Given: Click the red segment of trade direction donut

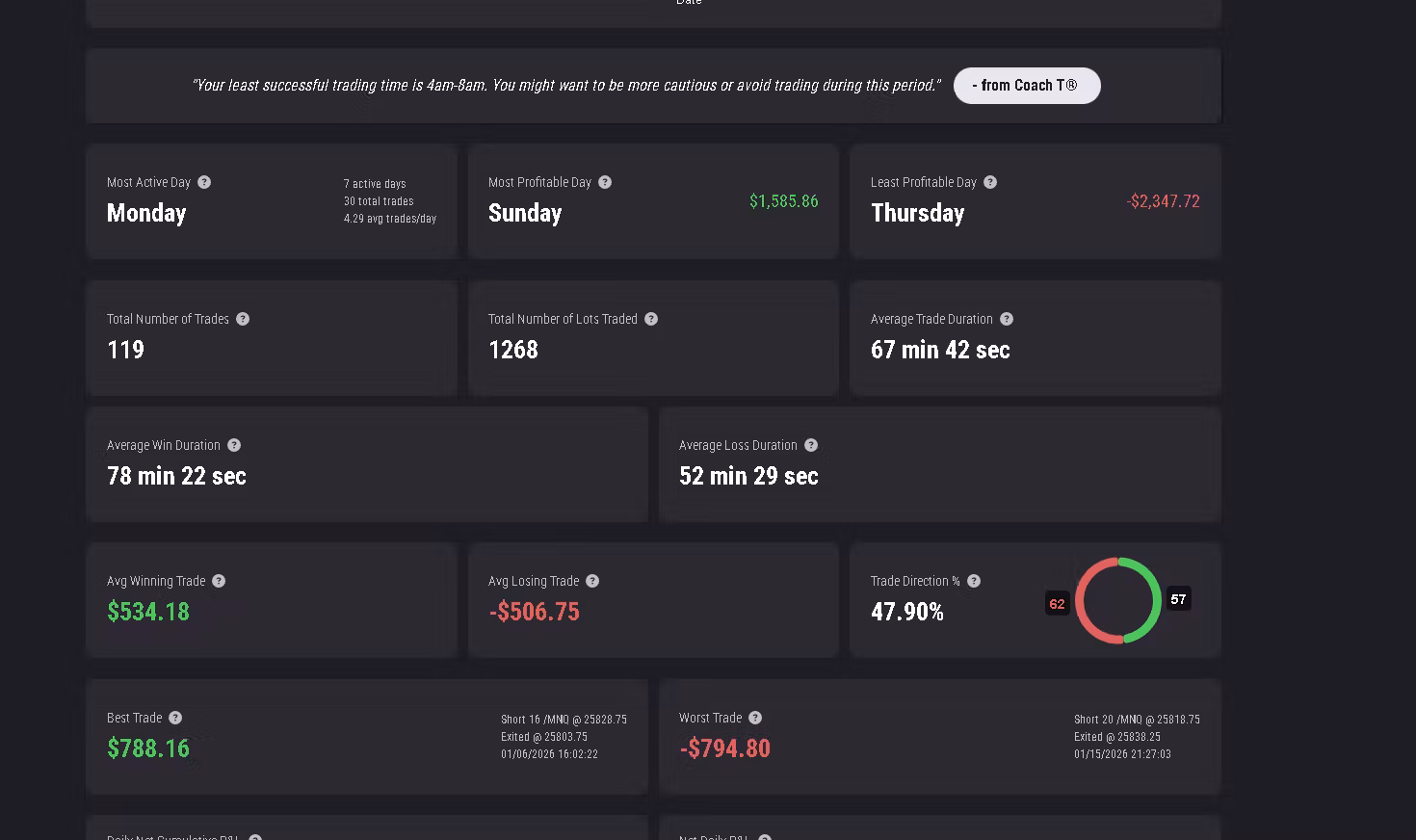Looking at the screenshot, I should click(x=1083, y=600).
